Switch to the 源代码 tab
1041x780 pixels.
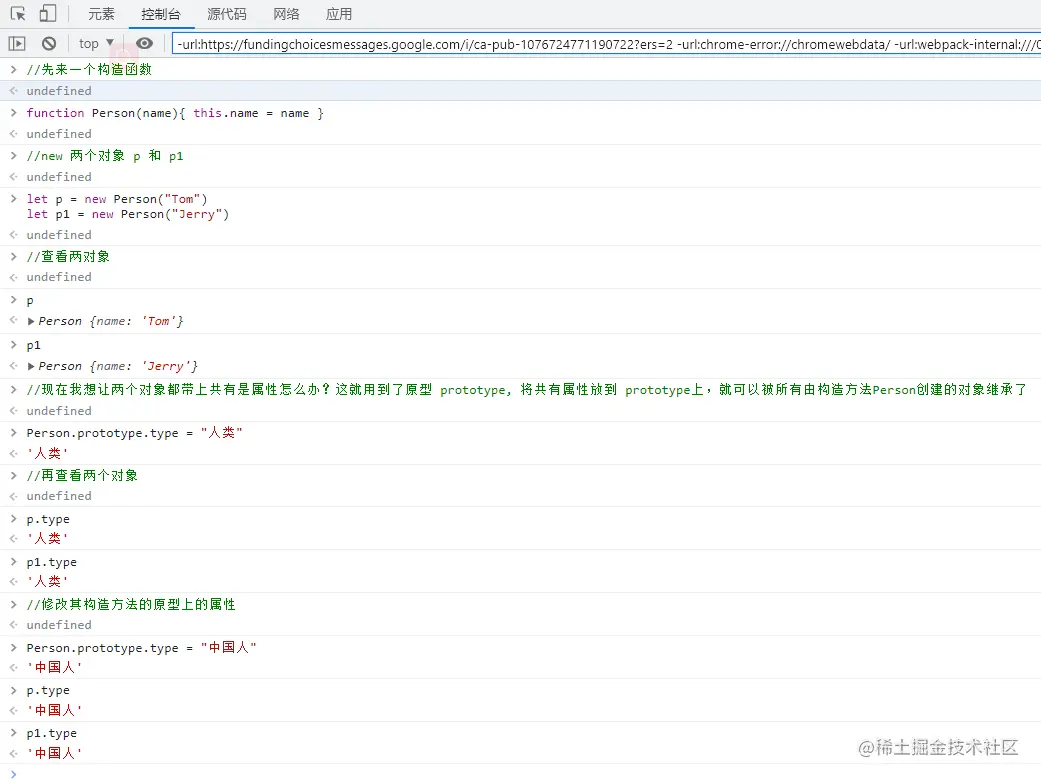[226, 14]
